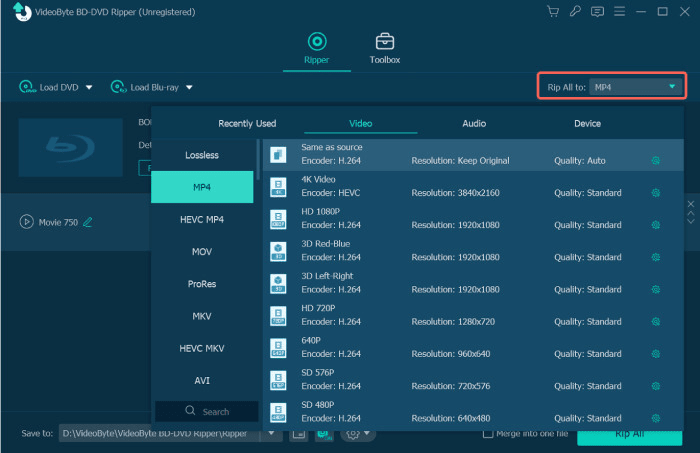Click the Resolution: 3840x2160 text
Screen dimensions: 700x453
pyautogui.click(x=455, y=193)
